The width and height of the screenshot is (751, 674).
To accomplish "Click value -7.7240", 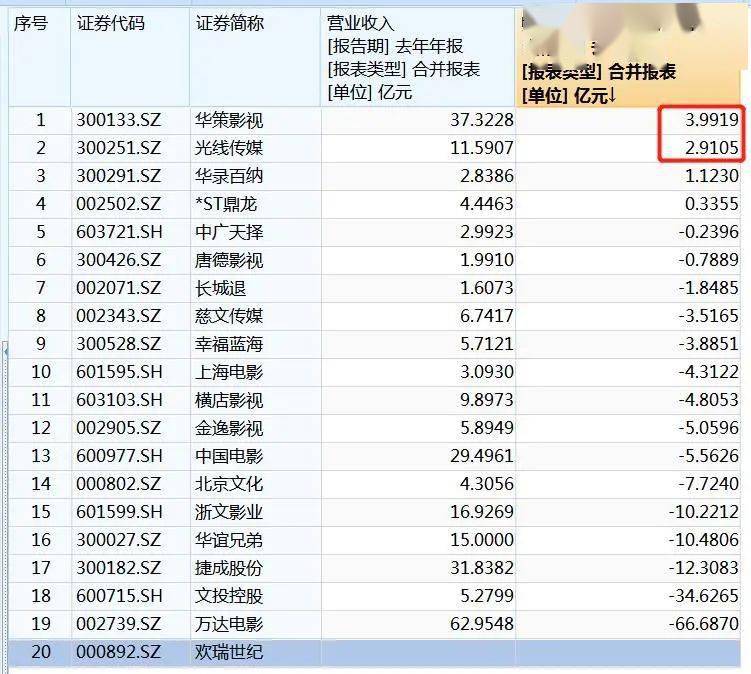I will [708, 484].
